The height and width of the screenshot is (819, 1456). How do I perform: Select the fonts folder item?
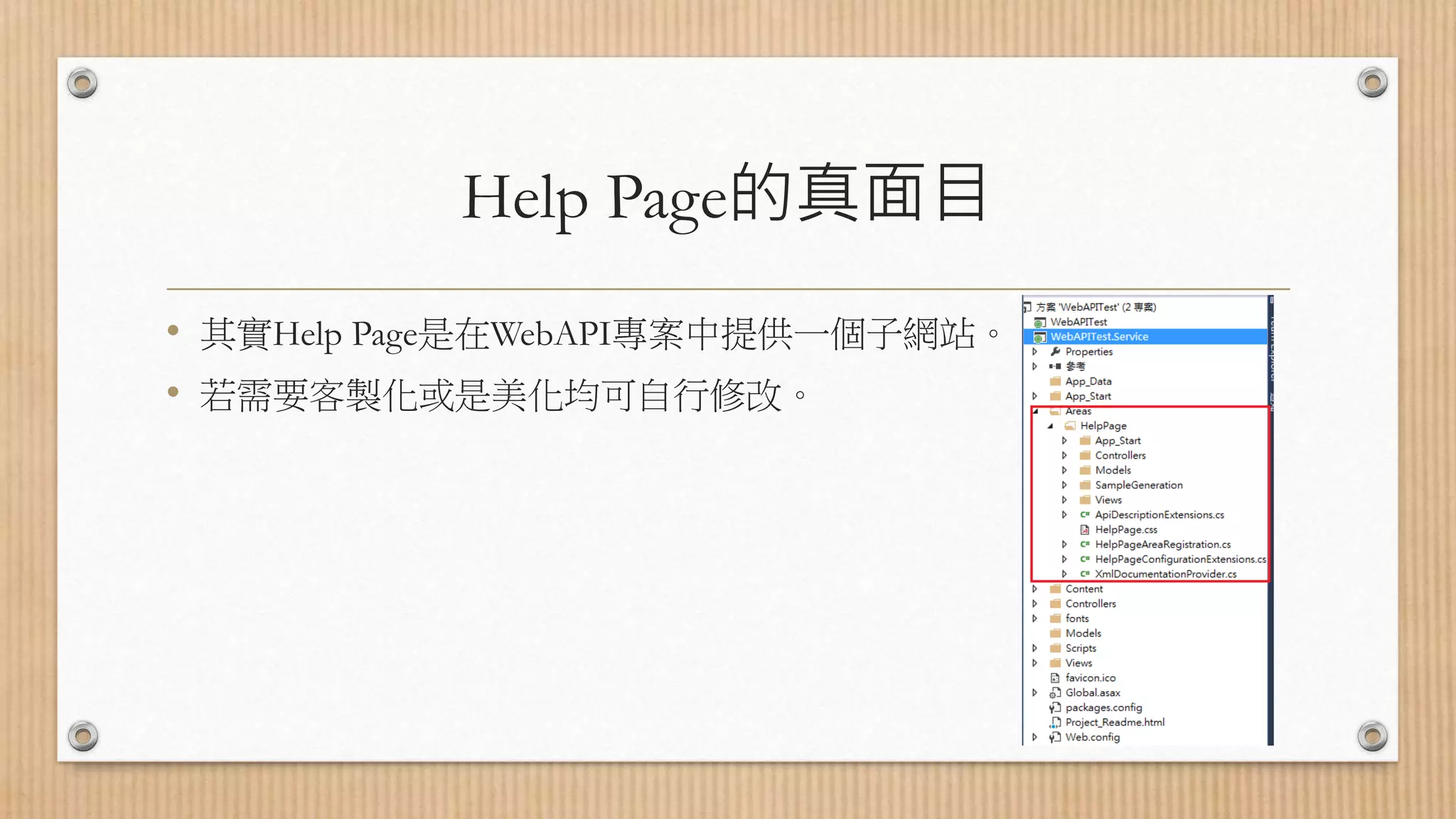[1077, 619]
